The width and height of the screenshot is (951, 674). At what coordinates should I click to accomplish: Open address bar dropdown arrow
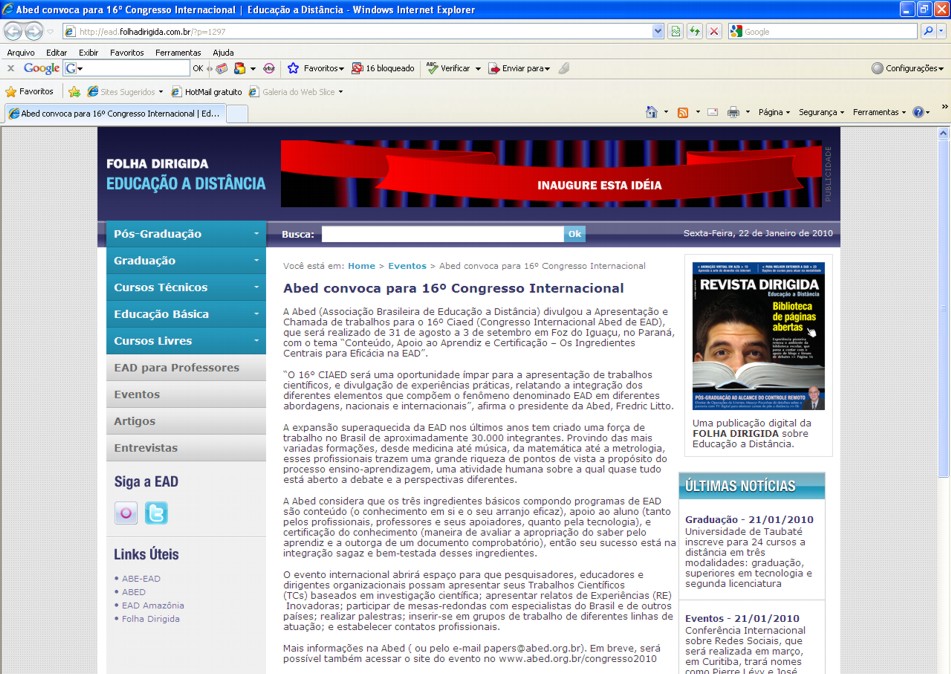(x=658, y=32)
